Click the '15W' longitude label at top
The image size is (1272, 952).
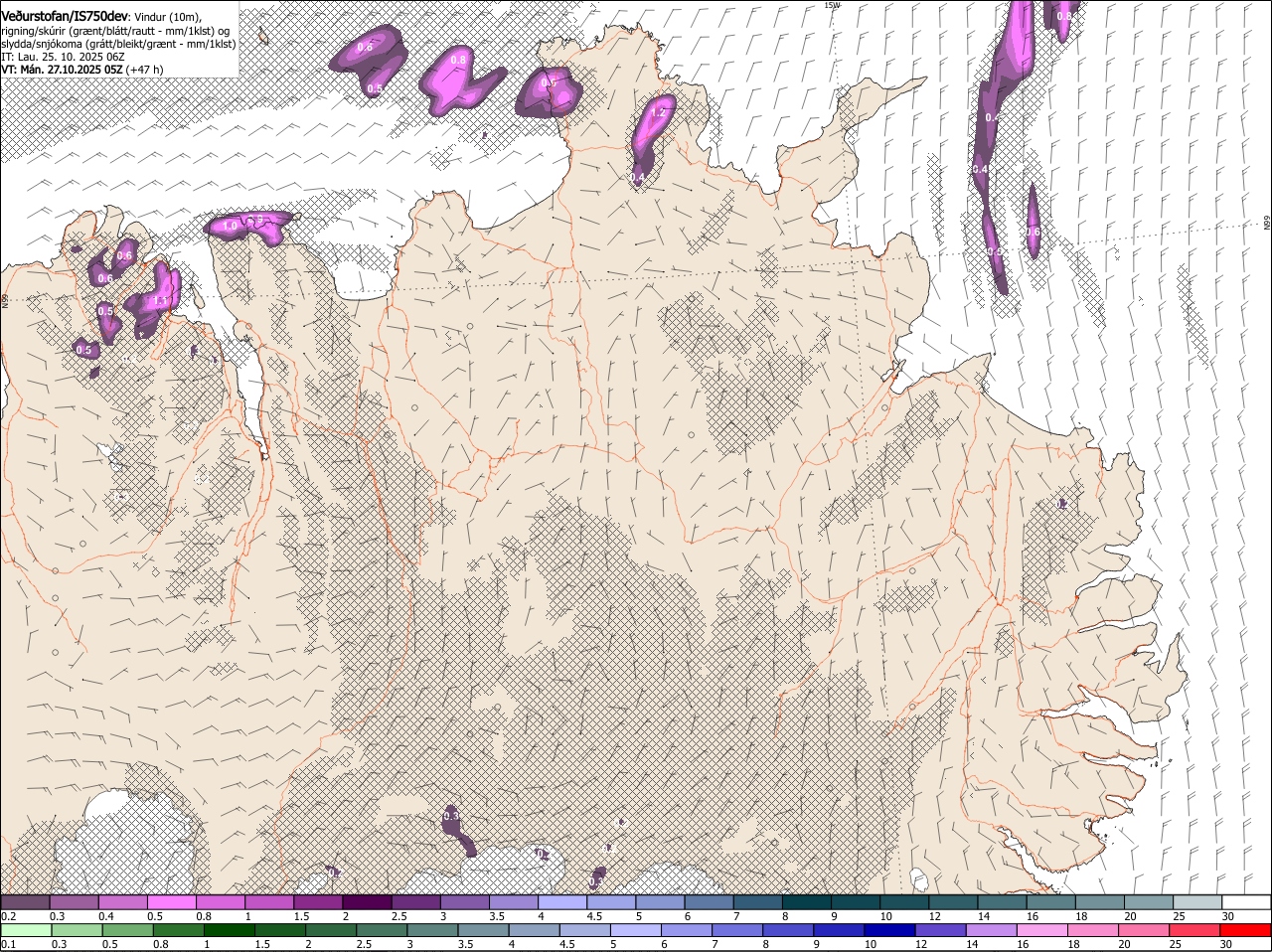point(832,5)
